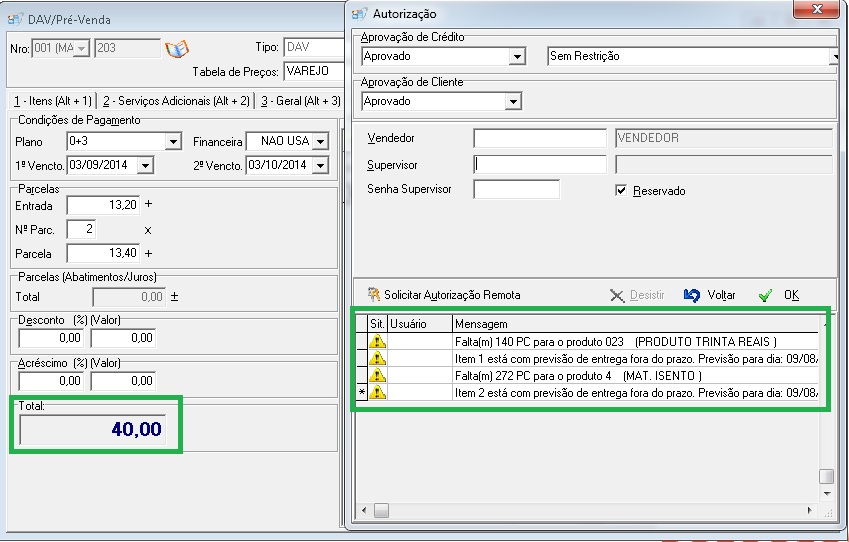Switch to 3 - Geral tab
Image resolution: width=849 pixels, height=542 pixels.
click(301, 101)
